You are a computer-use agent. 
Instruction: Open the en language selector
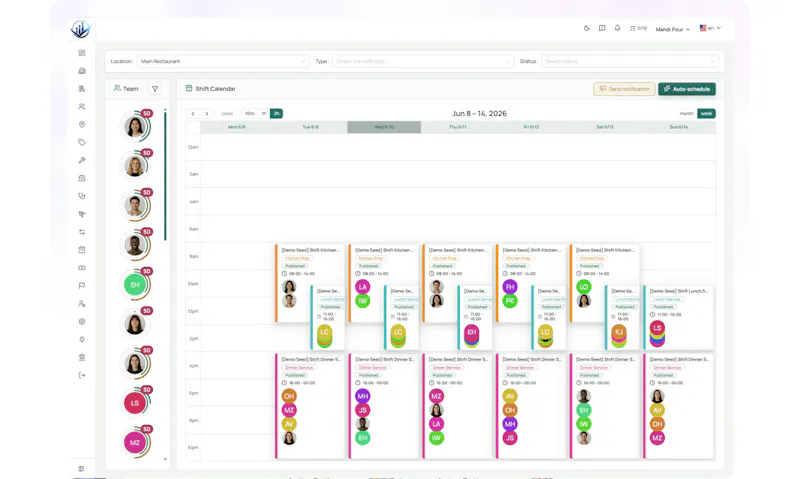710,28
